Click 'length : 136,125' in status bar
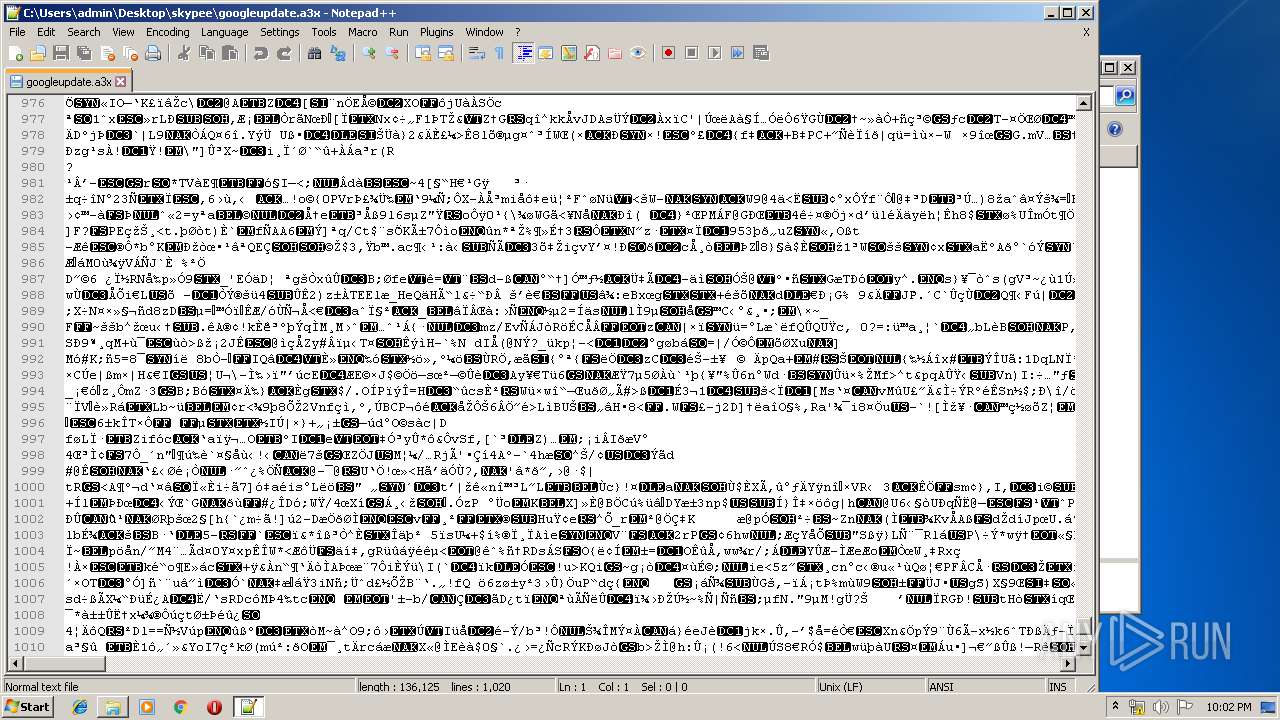Screen dimensions: 1280x720 click(x=399, y=687)
